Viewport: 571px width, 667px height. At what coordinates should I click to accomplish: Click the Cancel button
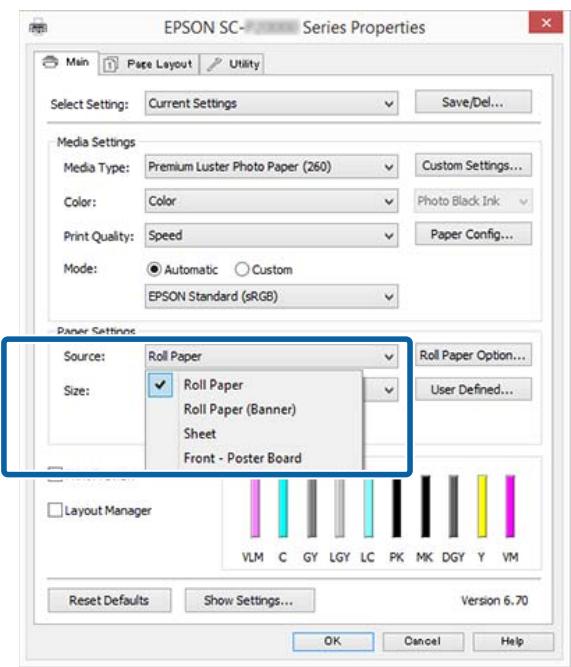[423, 641]
